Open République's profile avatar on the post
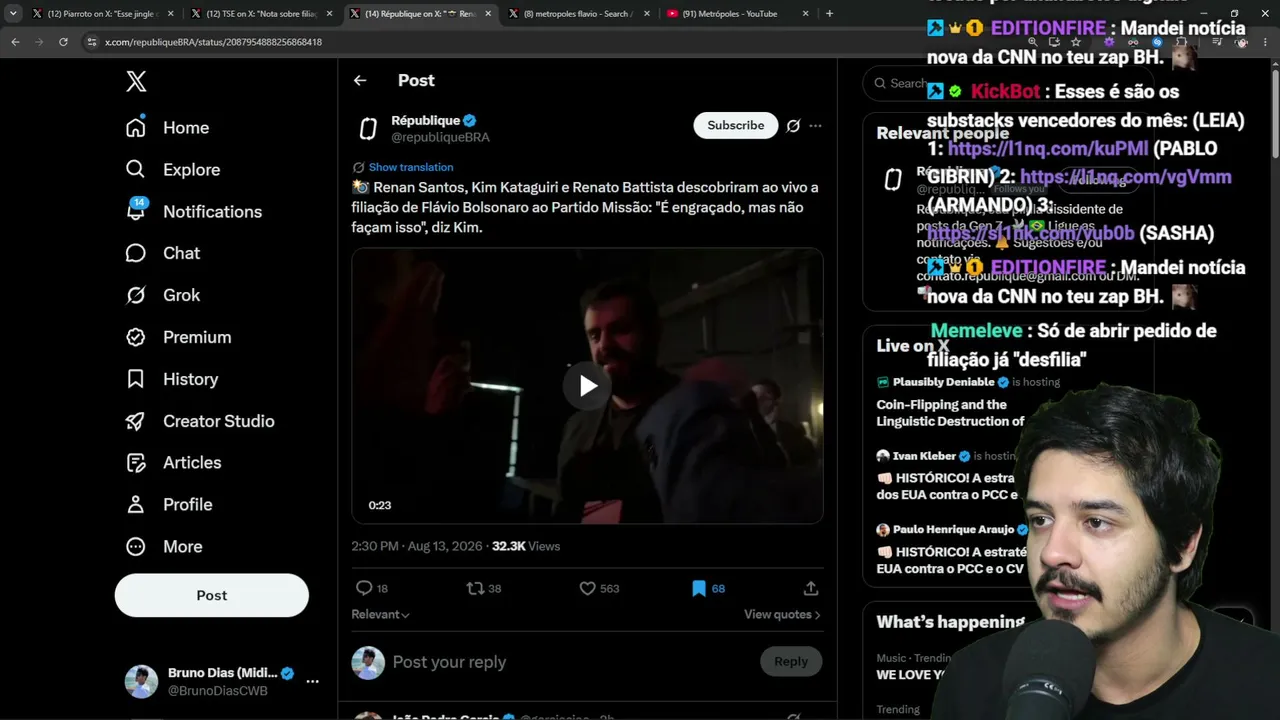1280x720 pixels. (368, 128)
